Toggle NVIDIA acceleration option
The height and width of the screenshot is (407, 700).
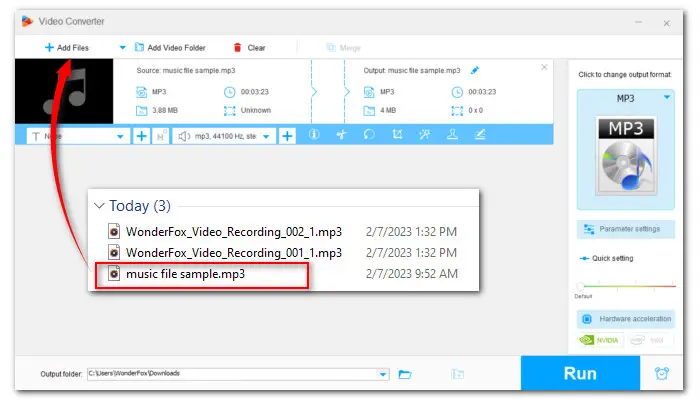pyautogui.click(x=600, y=340)
